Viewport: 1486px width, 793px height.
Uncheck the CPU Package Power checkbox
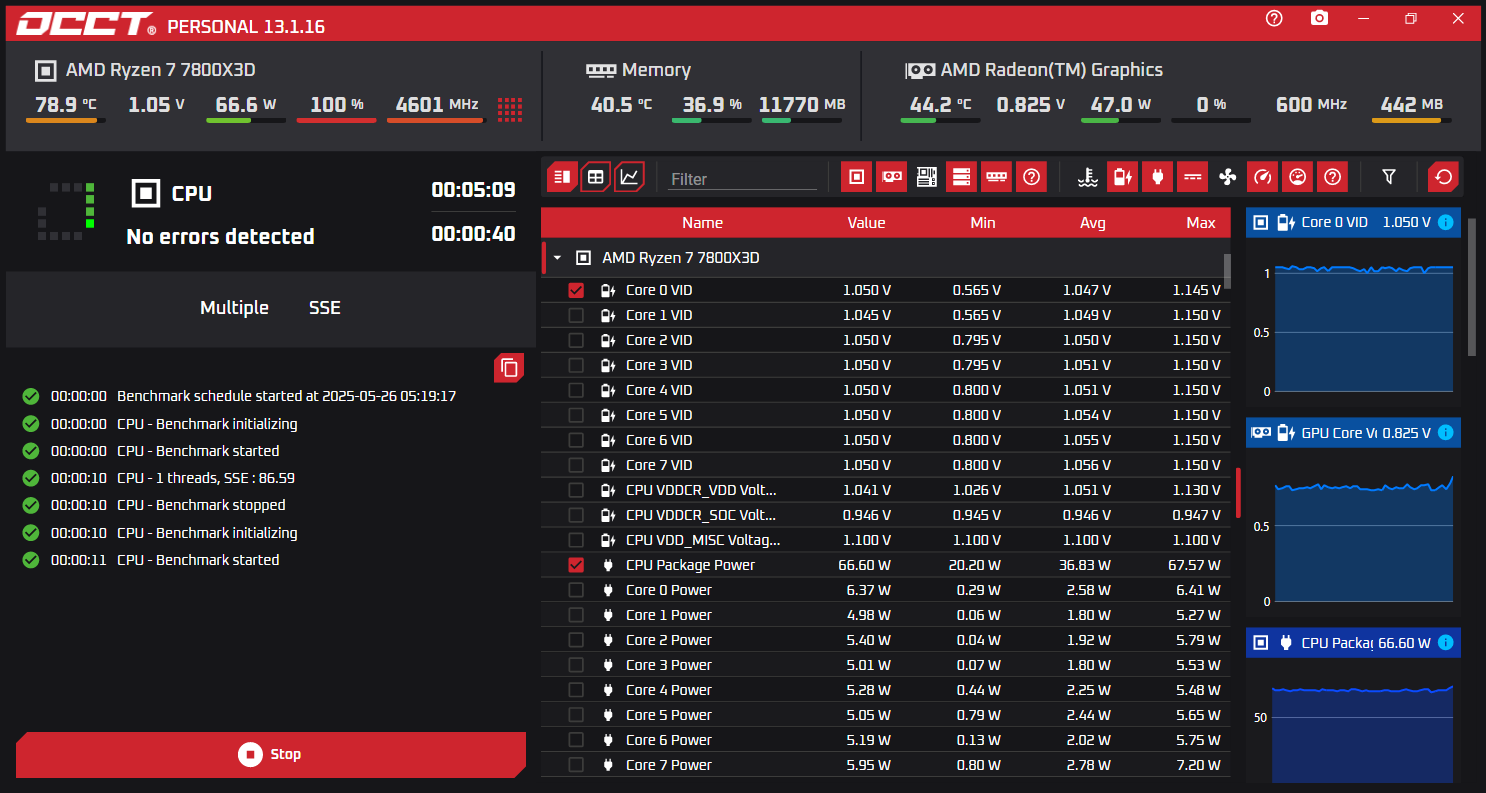[576, 565]
